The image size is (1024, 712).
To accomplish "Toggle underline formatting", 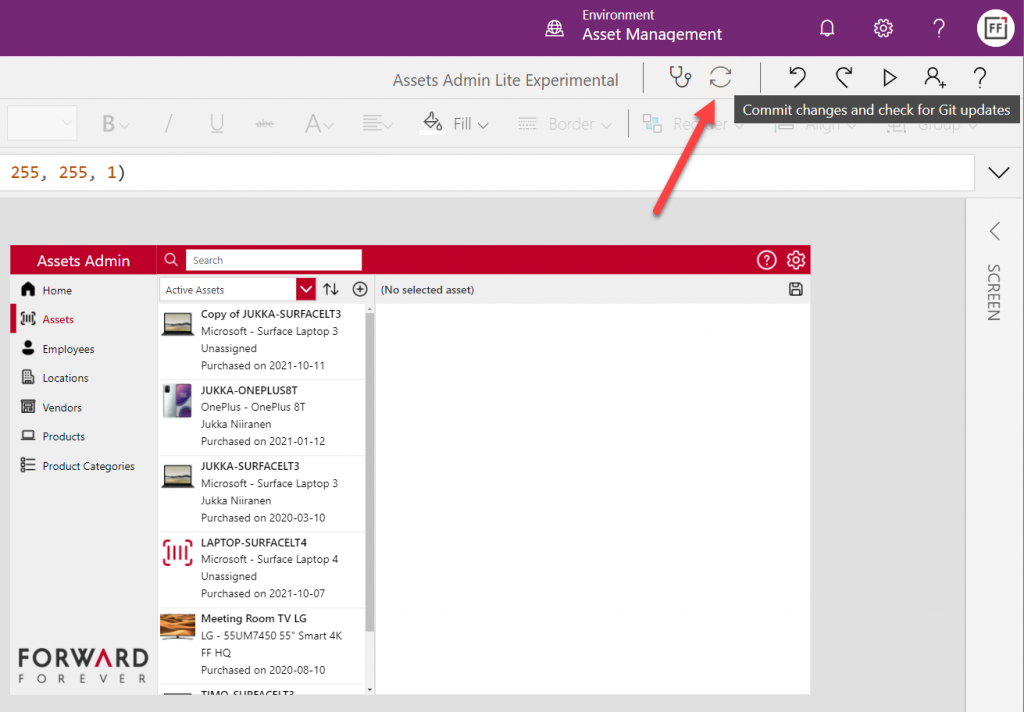I will (215, 123).
